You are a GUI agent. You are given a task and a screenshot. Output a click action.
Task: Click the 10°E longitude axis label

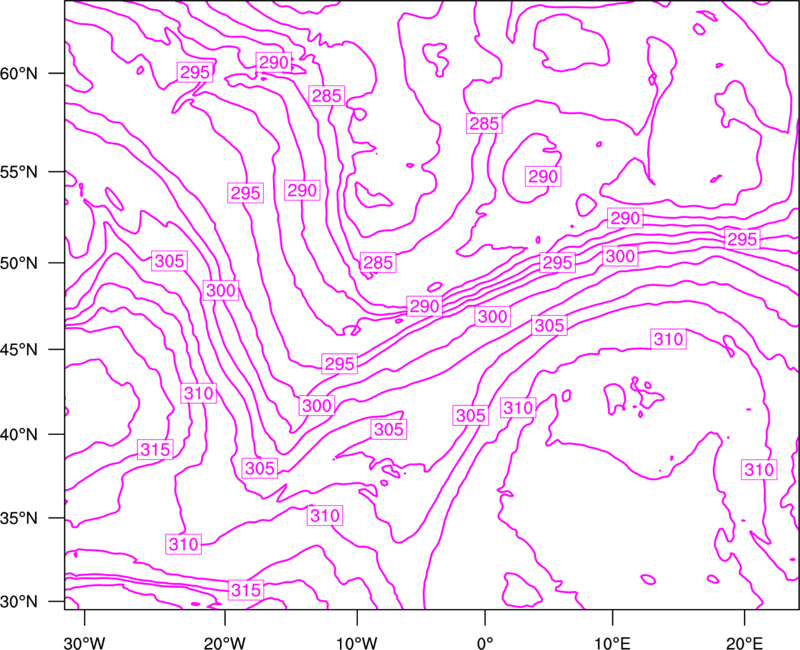[612, 643]
